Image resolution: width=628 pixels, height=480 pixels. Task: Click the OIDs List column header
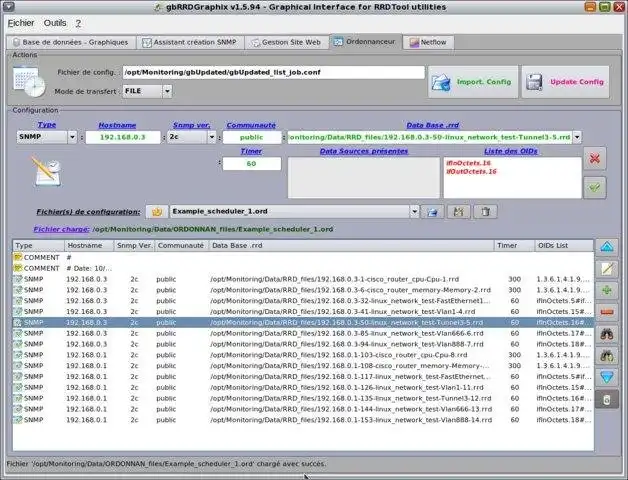point(564,246)
